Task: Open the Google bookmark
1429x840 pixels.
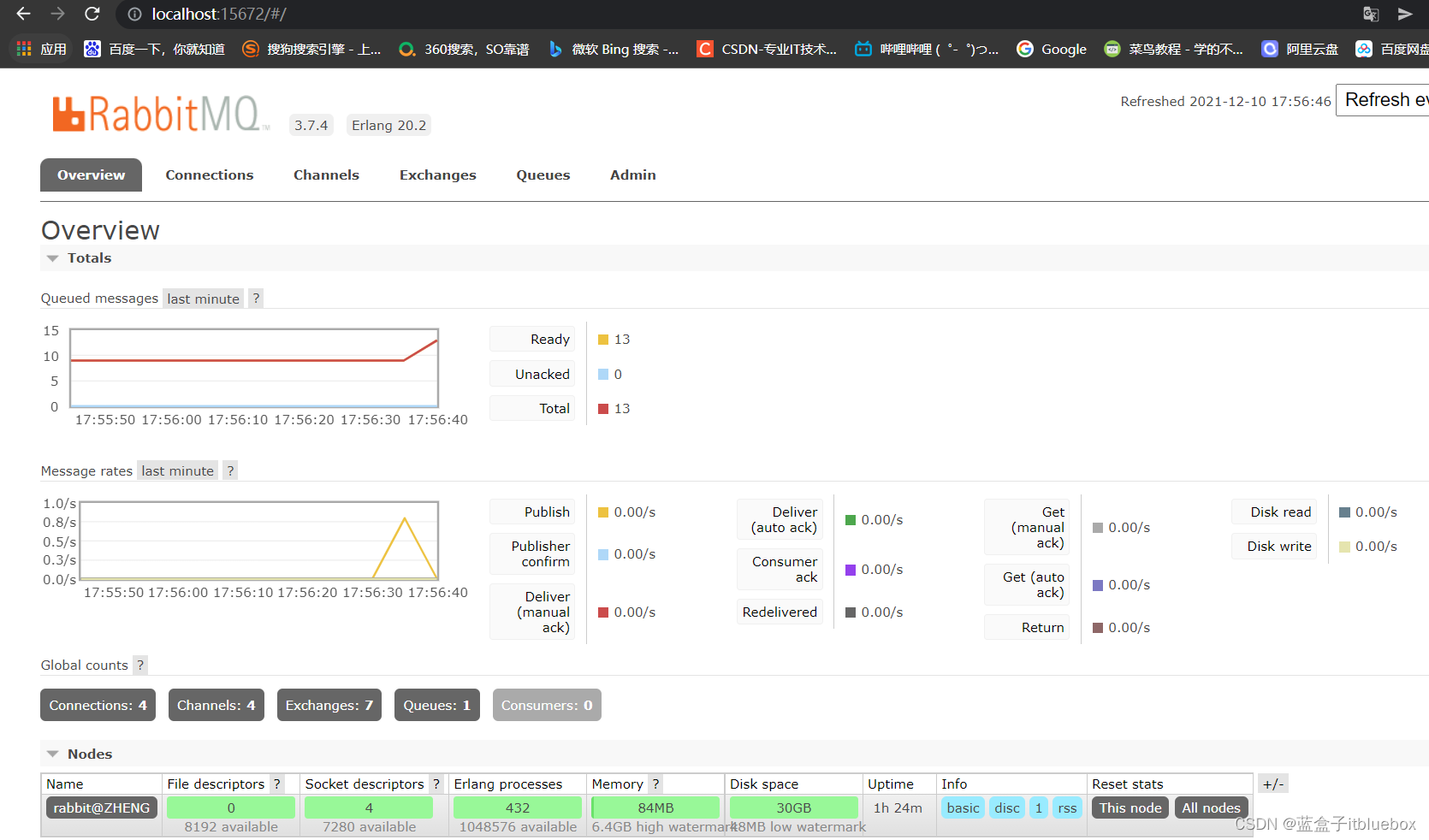Action: click(x=1052, y=49)
